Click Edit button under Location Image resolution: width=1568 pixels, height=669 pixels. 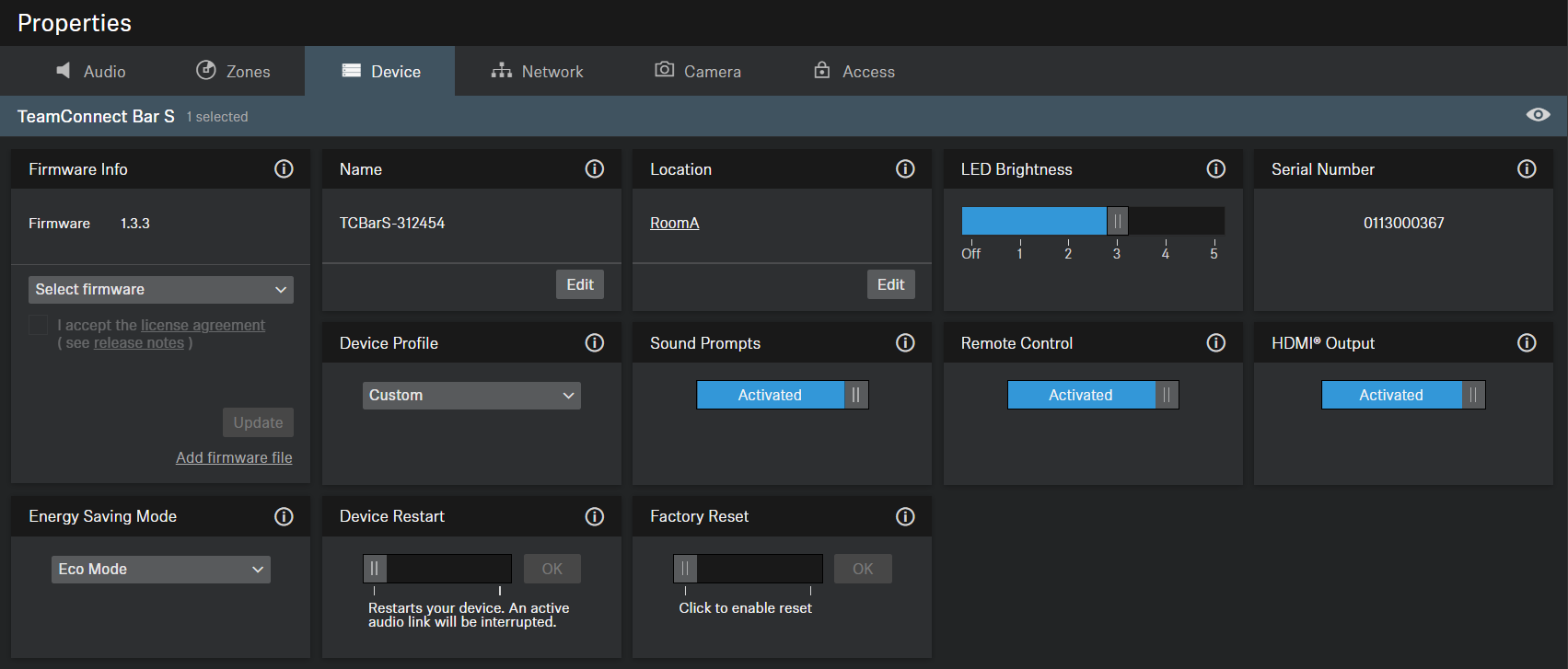(890, 285)
